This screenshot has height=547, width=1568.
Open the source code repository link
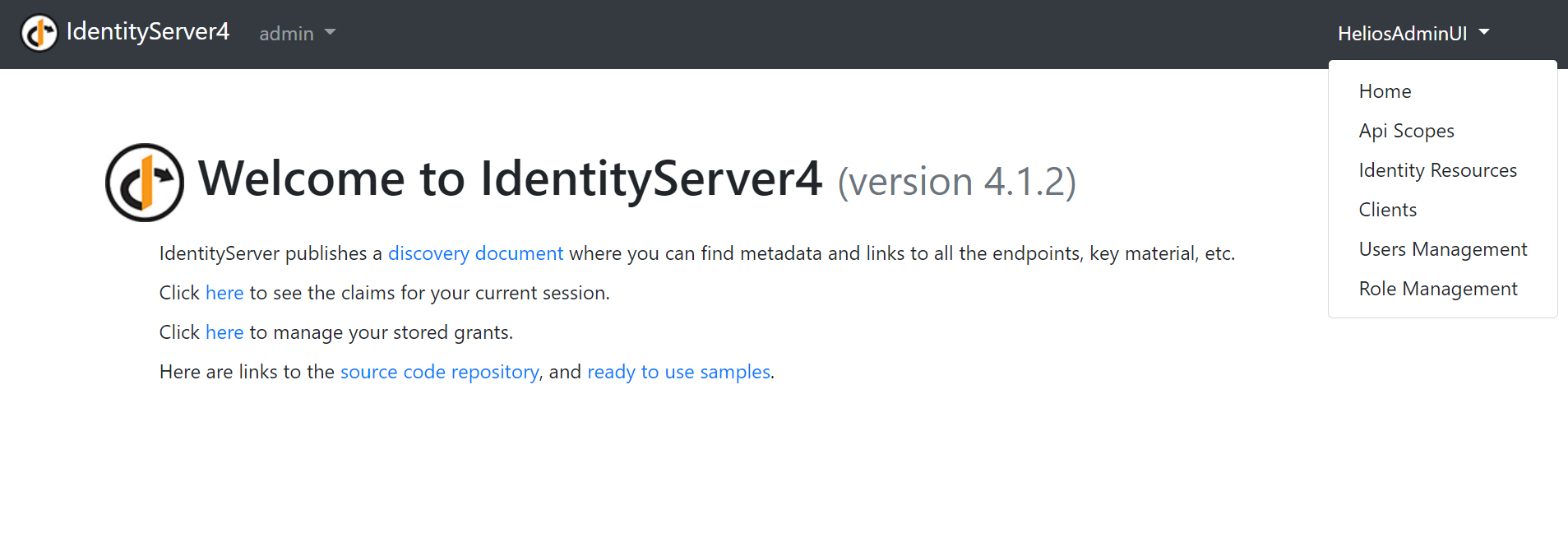[439, 372]
